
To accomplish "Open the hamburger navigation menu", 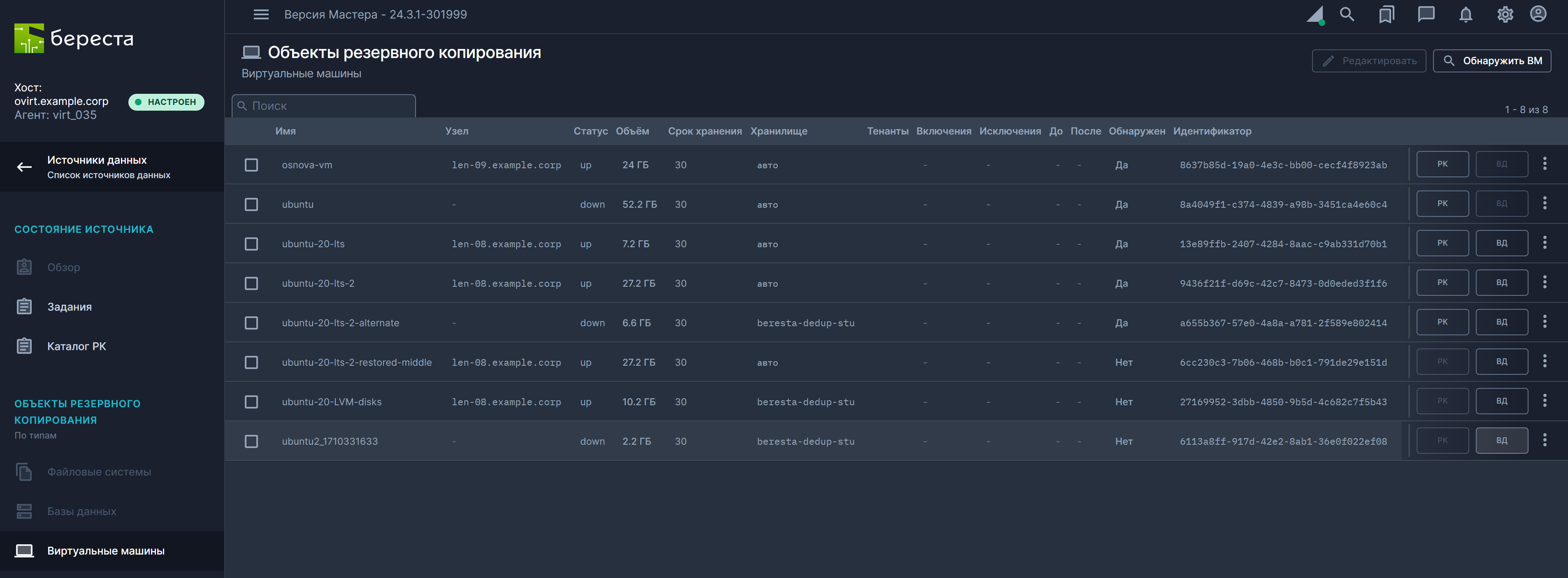I will point(261,14).
